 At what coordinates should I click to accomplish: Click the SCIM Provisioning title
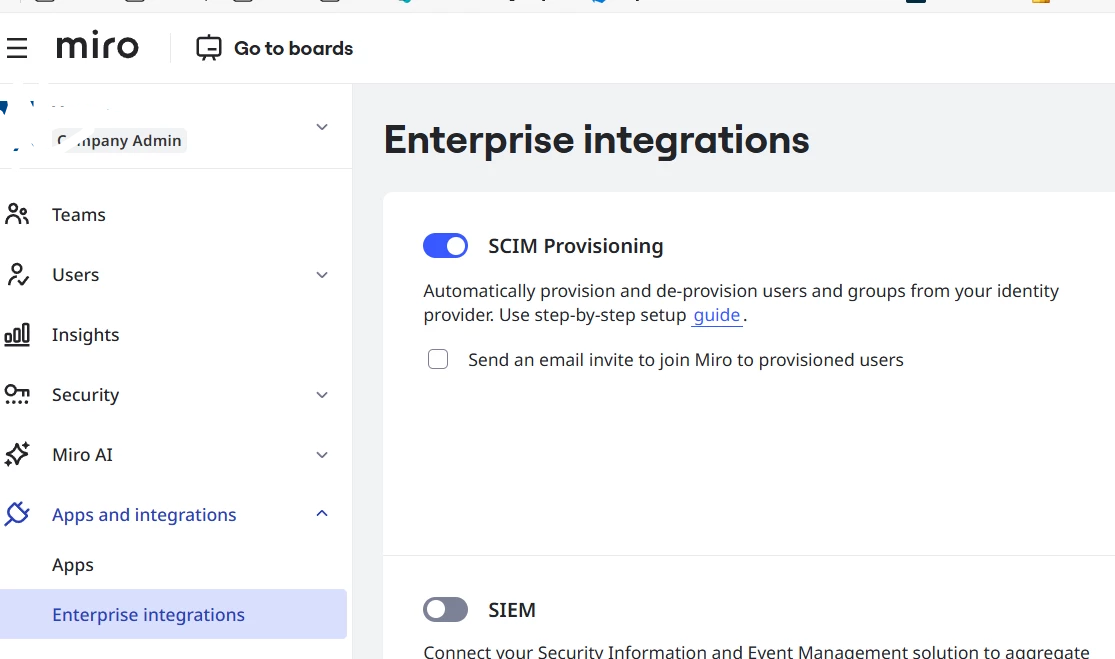click(575, 246)
